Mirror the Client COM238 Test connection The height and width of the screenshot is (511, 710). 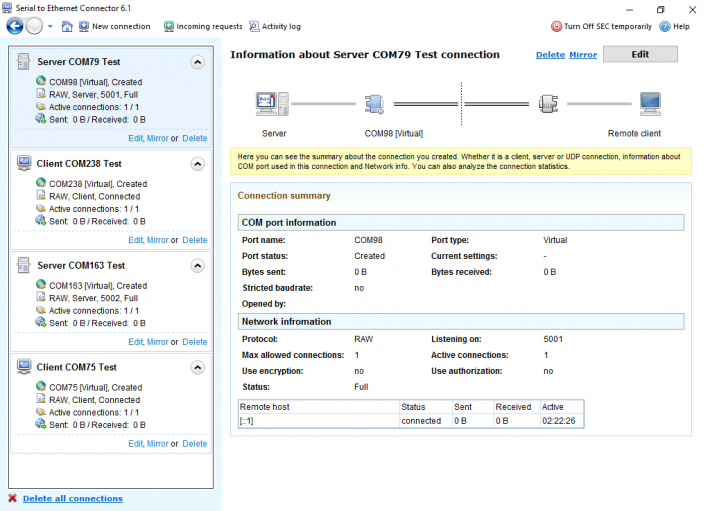point(158,240)
